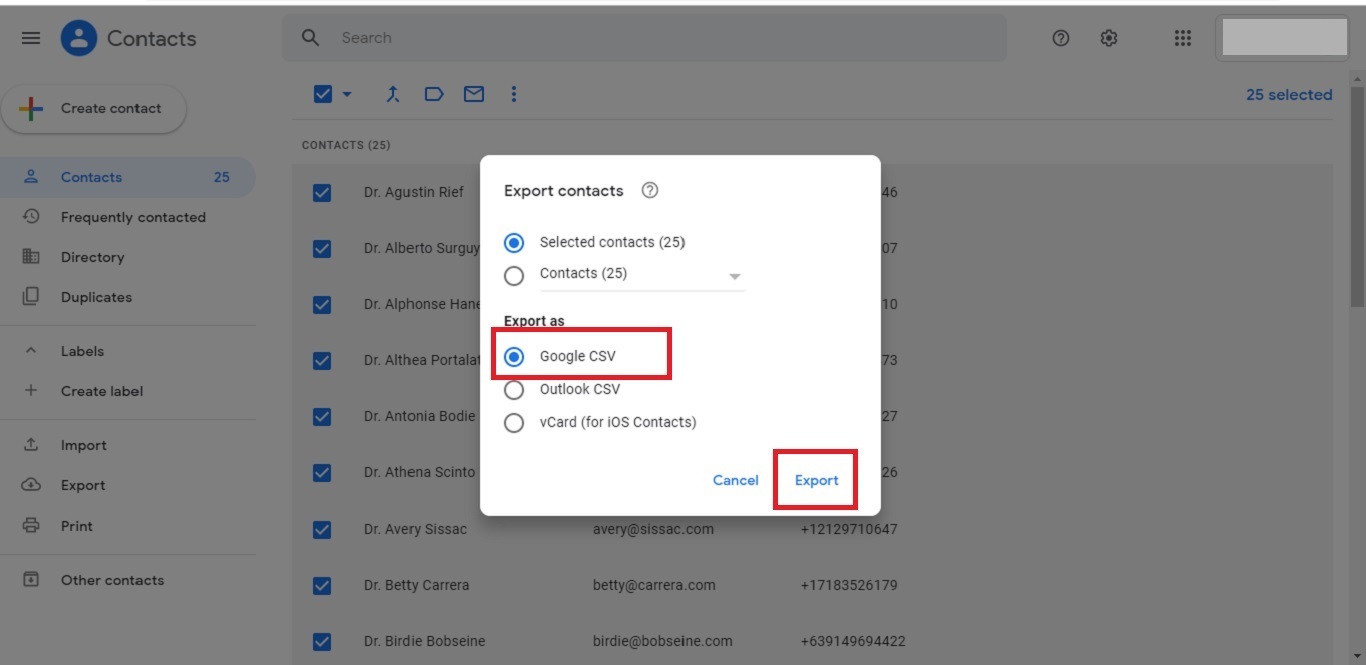This screenshot has width=1366, height=665.
Task: Click the send email toolbar icon
Action: (474, 94)
